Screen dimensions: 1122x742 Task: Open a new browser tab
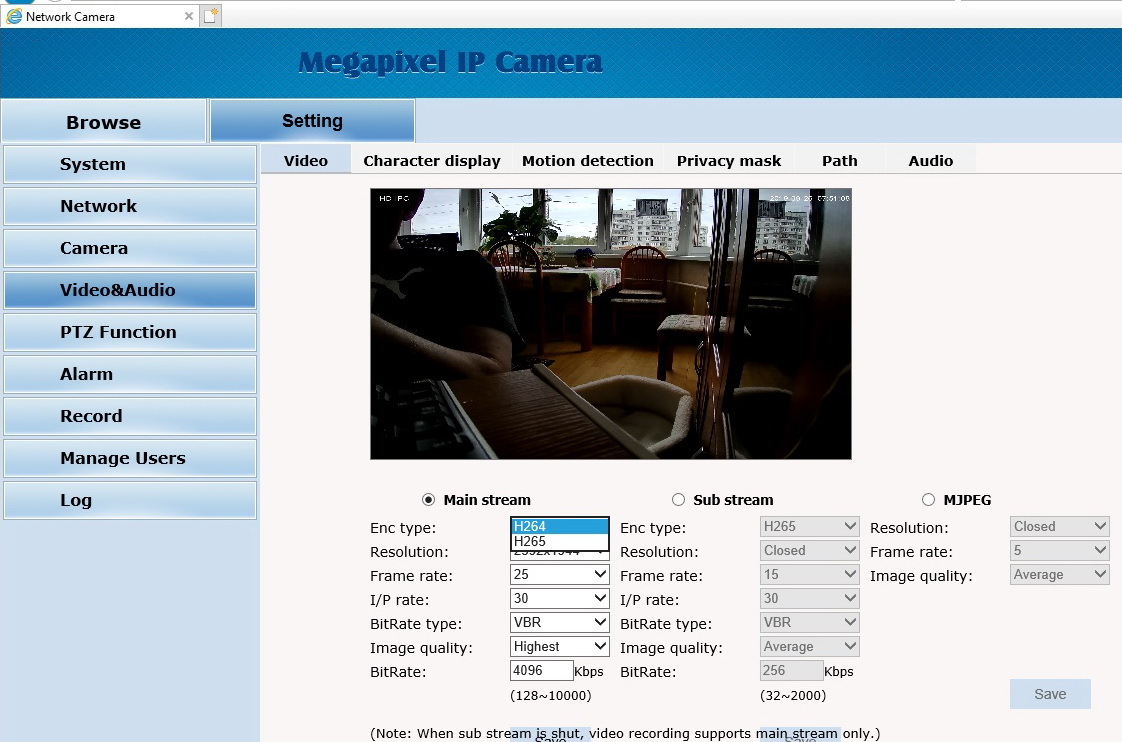tap(210, 16)
